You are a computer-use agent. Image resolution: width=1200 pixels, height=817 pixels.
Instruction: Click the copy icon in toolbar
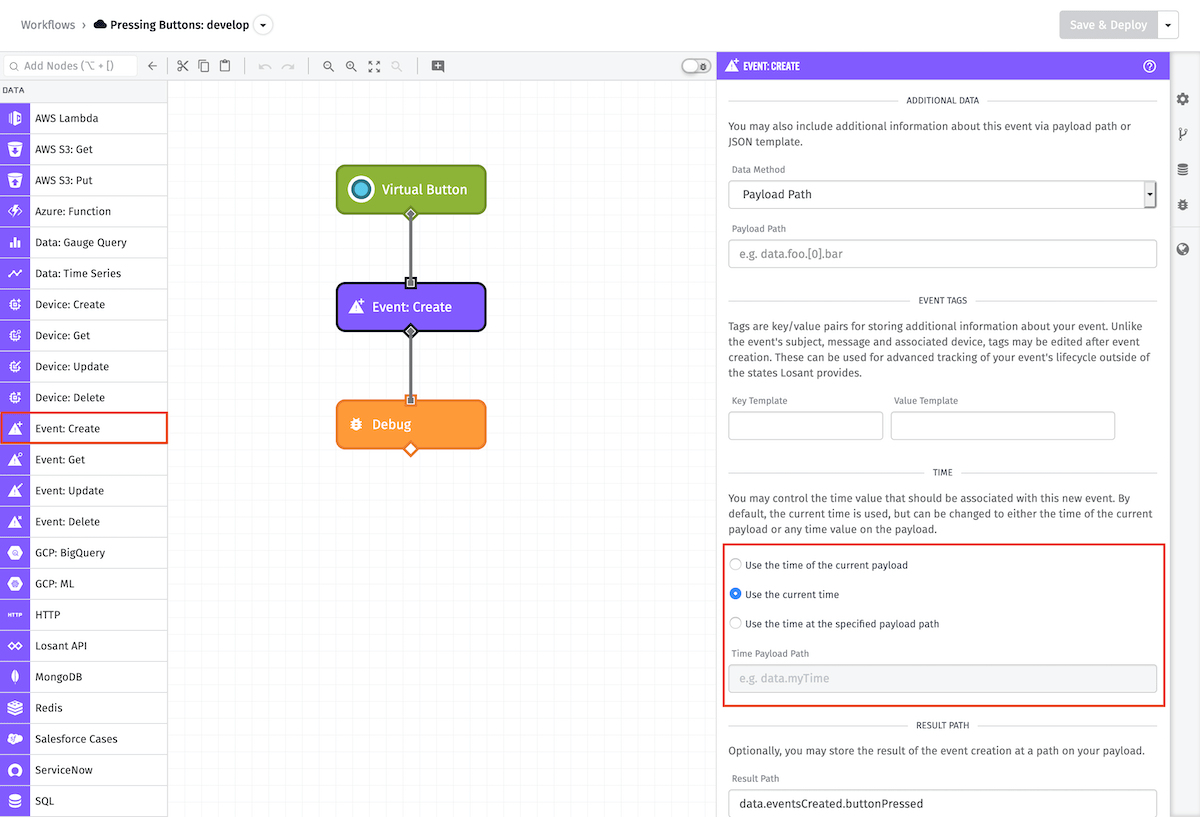[204, 66]
